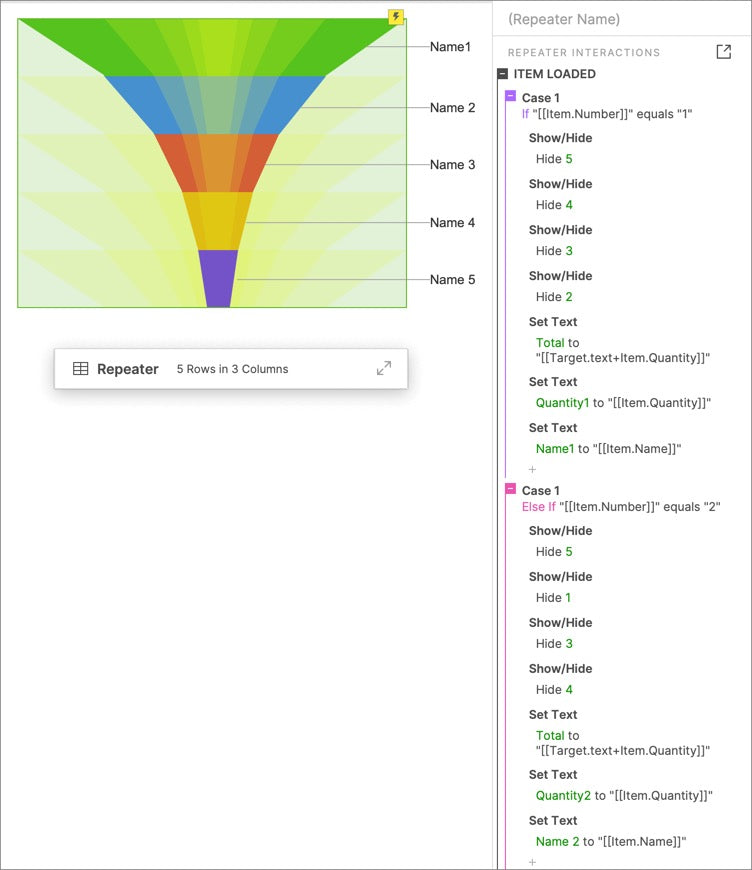The width and height of the screenshot is (752, 870).
Task: Select the Hide 1 action in second case
Action: [553, 598]
